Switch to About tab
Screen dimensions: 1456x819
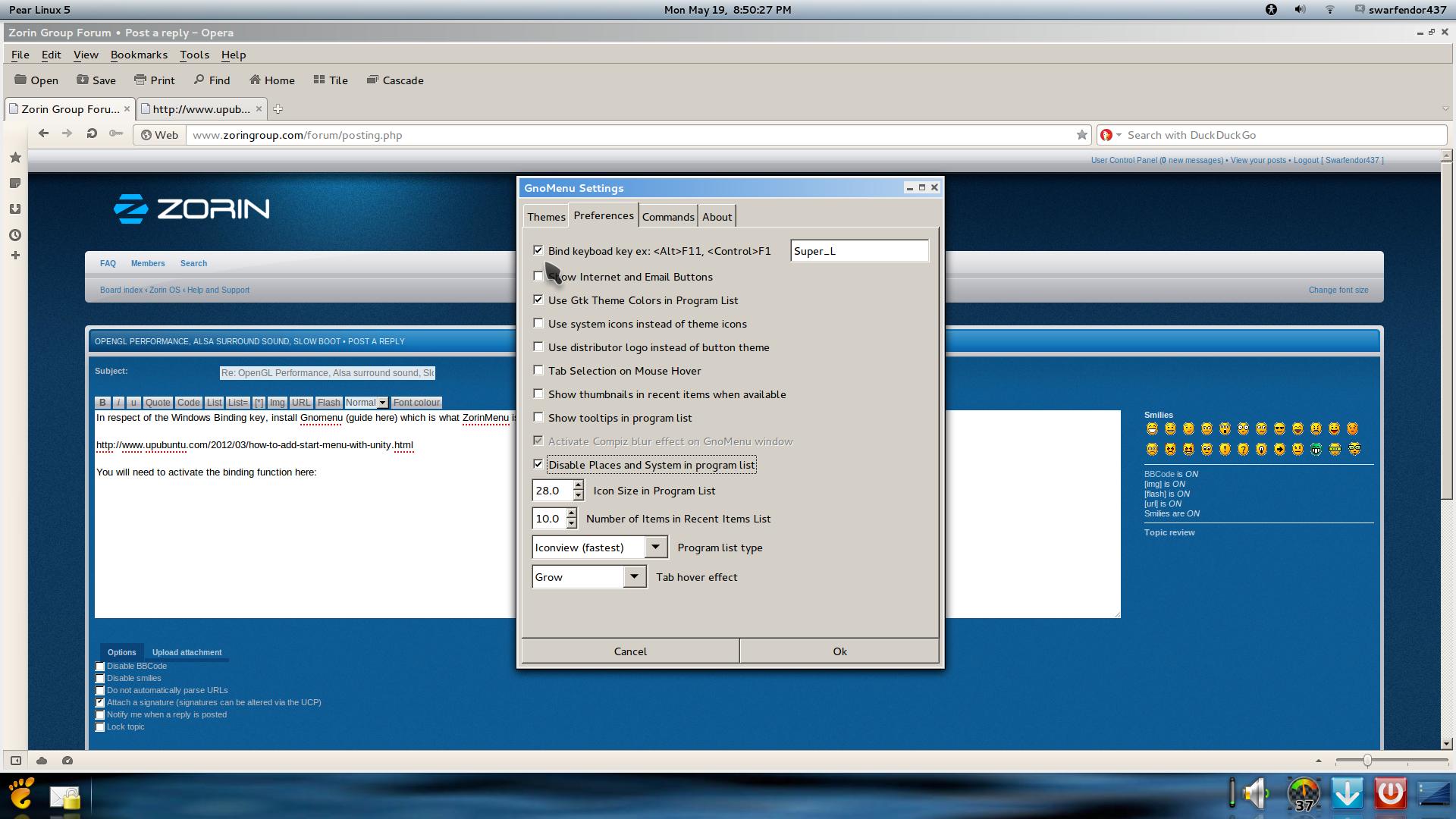[x=717, y=217]
